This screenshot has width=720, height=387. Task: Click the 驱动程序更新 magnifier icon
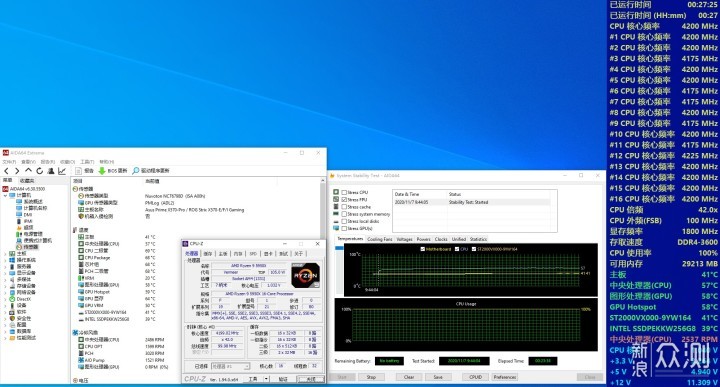(135, 171)
